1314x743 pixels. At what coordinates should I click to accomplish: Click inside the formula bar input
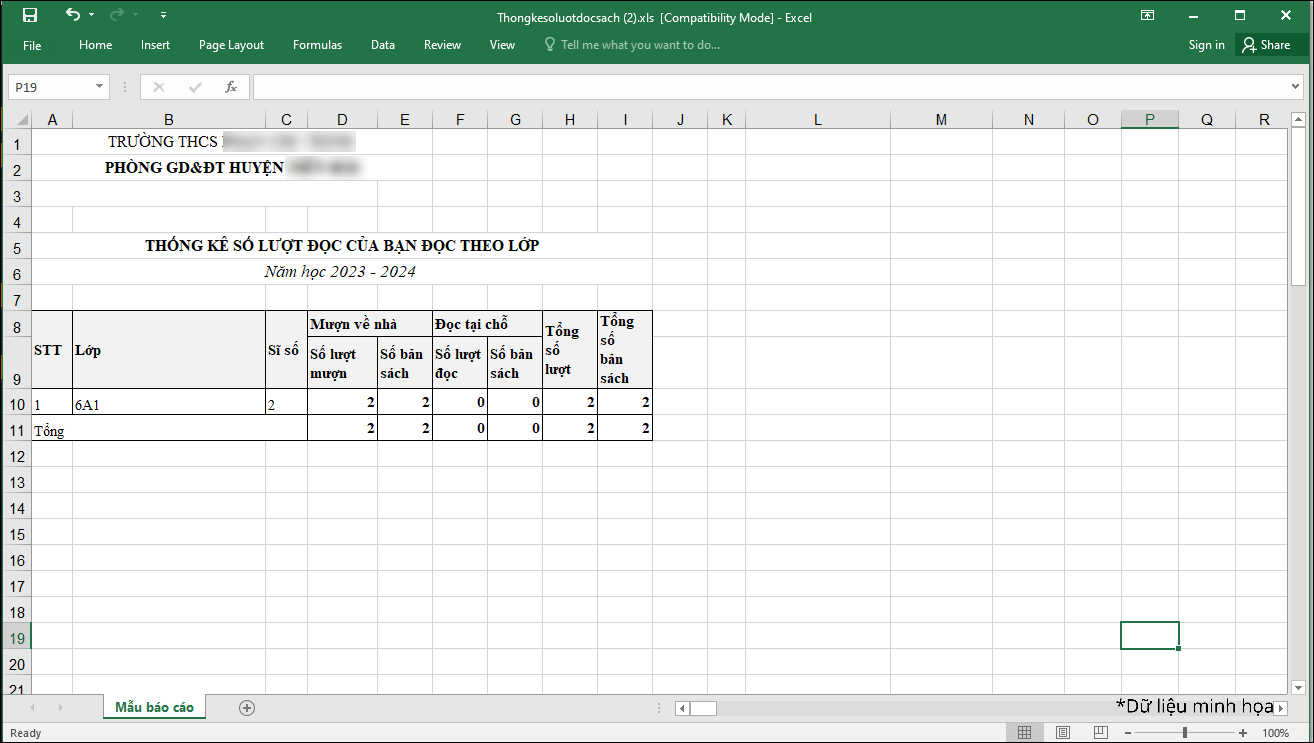point(770,87)
